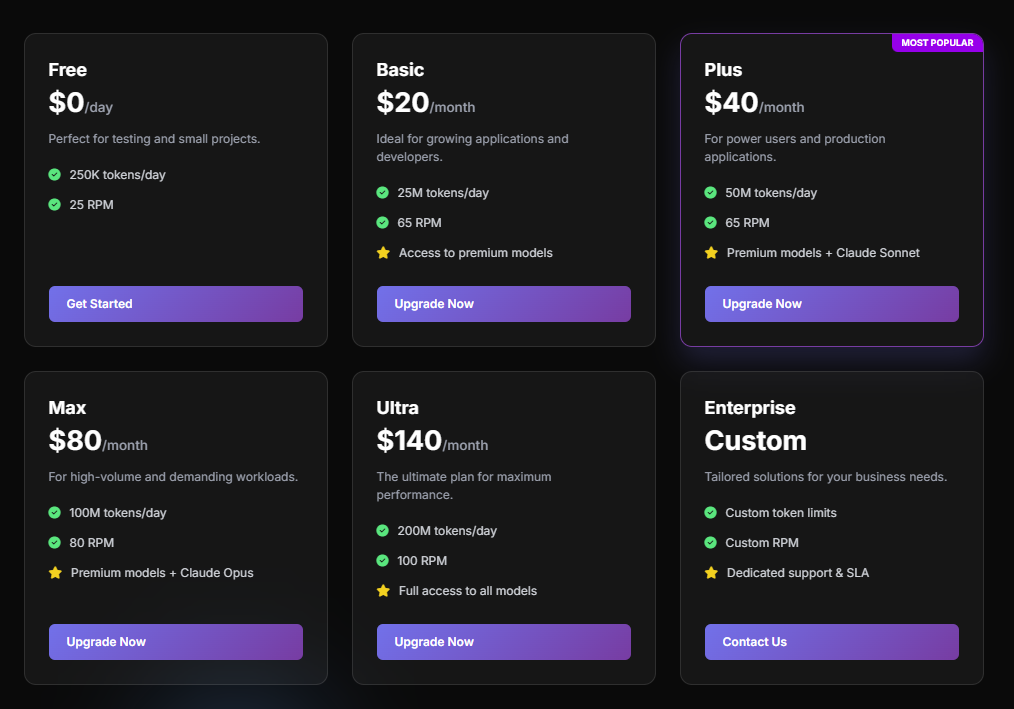The height and width of the screenshot is (709, 1014).
Task: Click star icon beside Full access to all models
Action: (x=383, y=591)
